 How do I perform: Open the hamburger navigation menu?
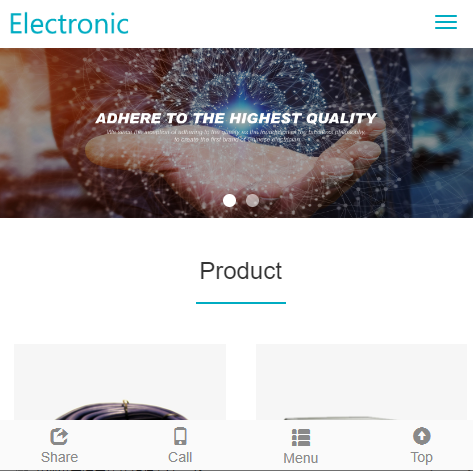[446, 22]
